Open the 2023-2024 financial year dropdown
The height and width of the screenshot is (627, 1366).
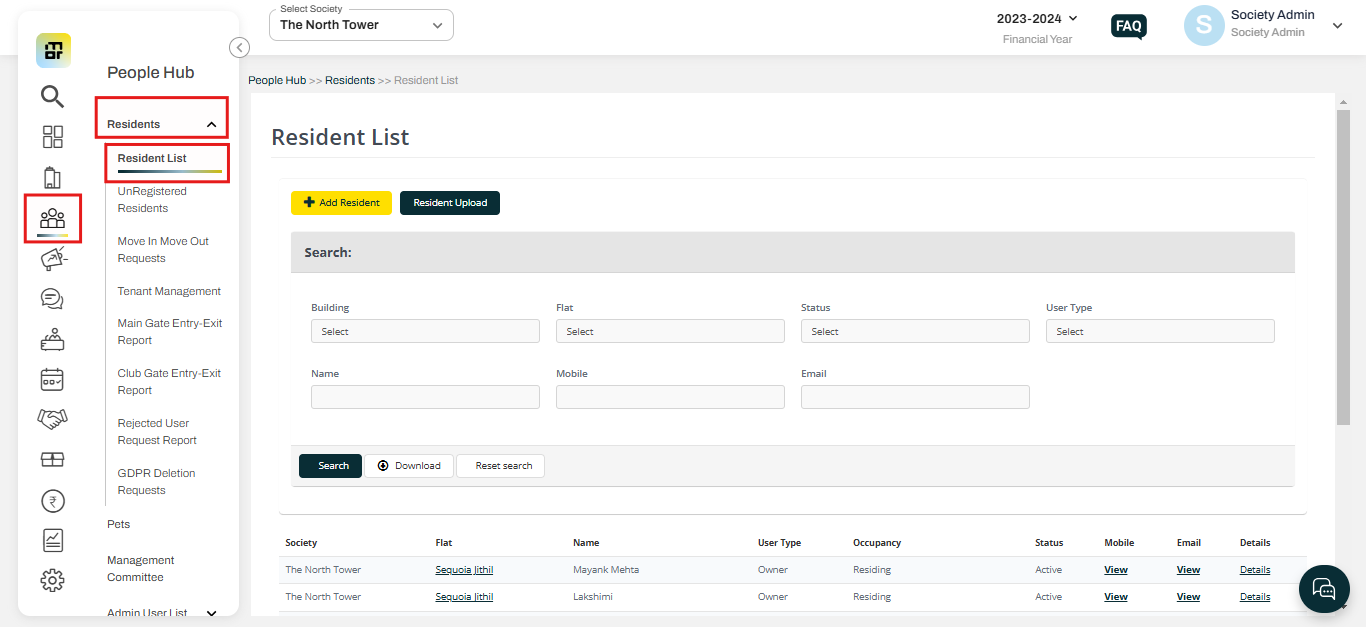pos(1038,18)
